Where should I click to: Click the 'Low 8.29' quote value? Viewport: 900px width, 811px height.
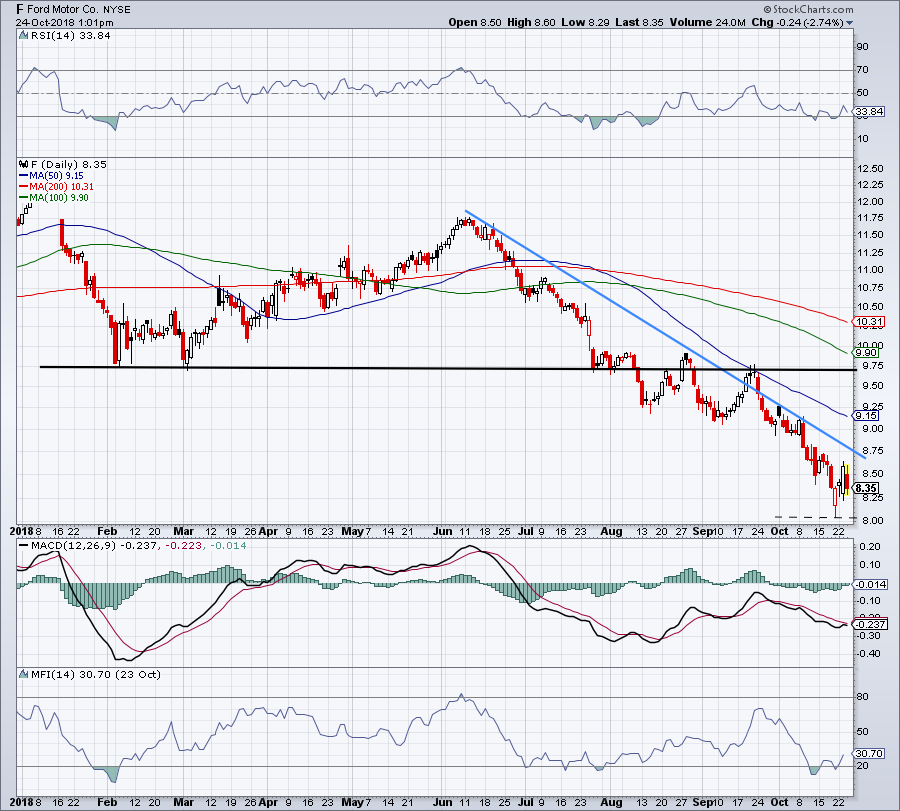pos(585,22)
